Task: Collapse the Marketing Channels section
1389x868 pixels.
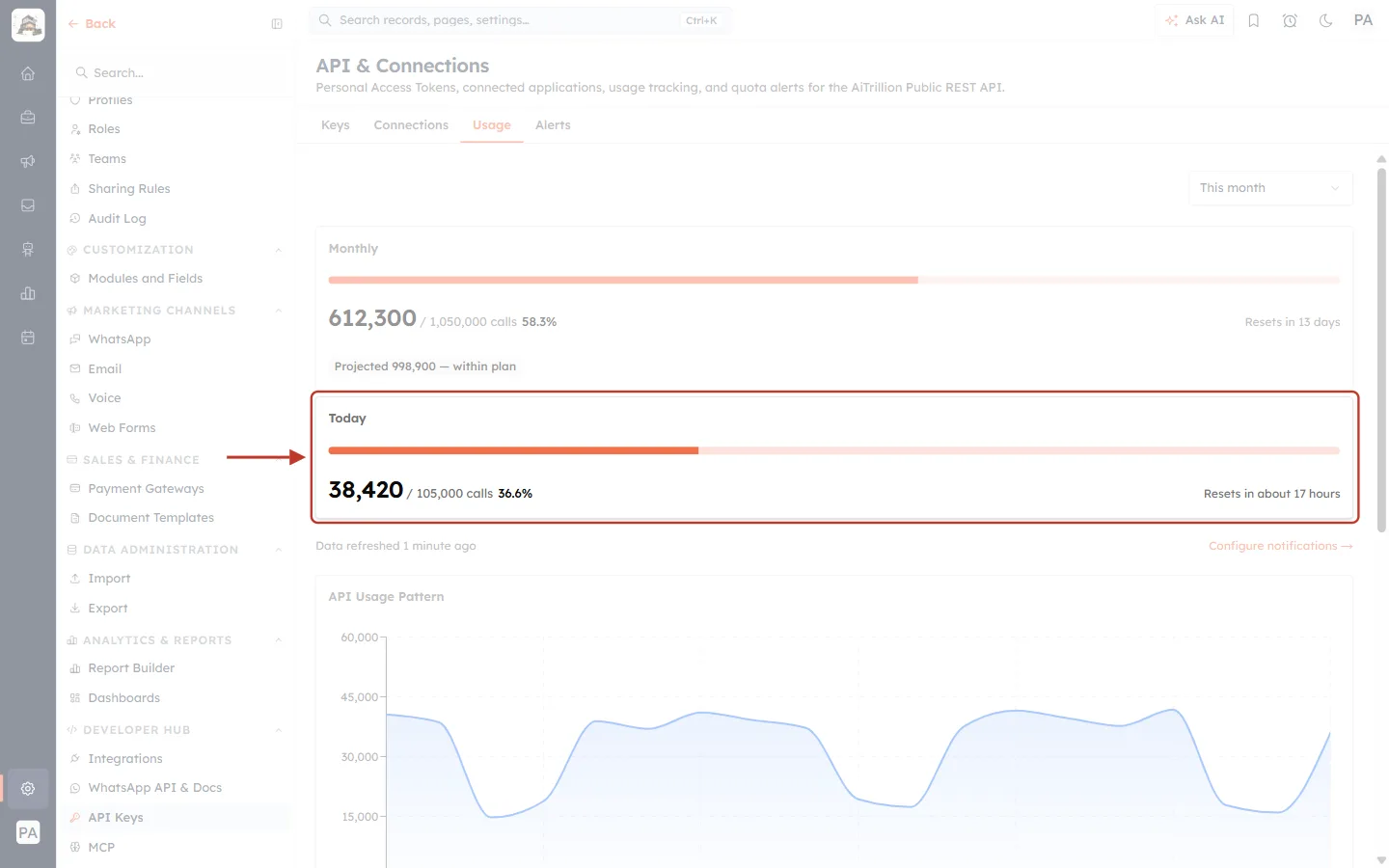Action: point(279,311)
